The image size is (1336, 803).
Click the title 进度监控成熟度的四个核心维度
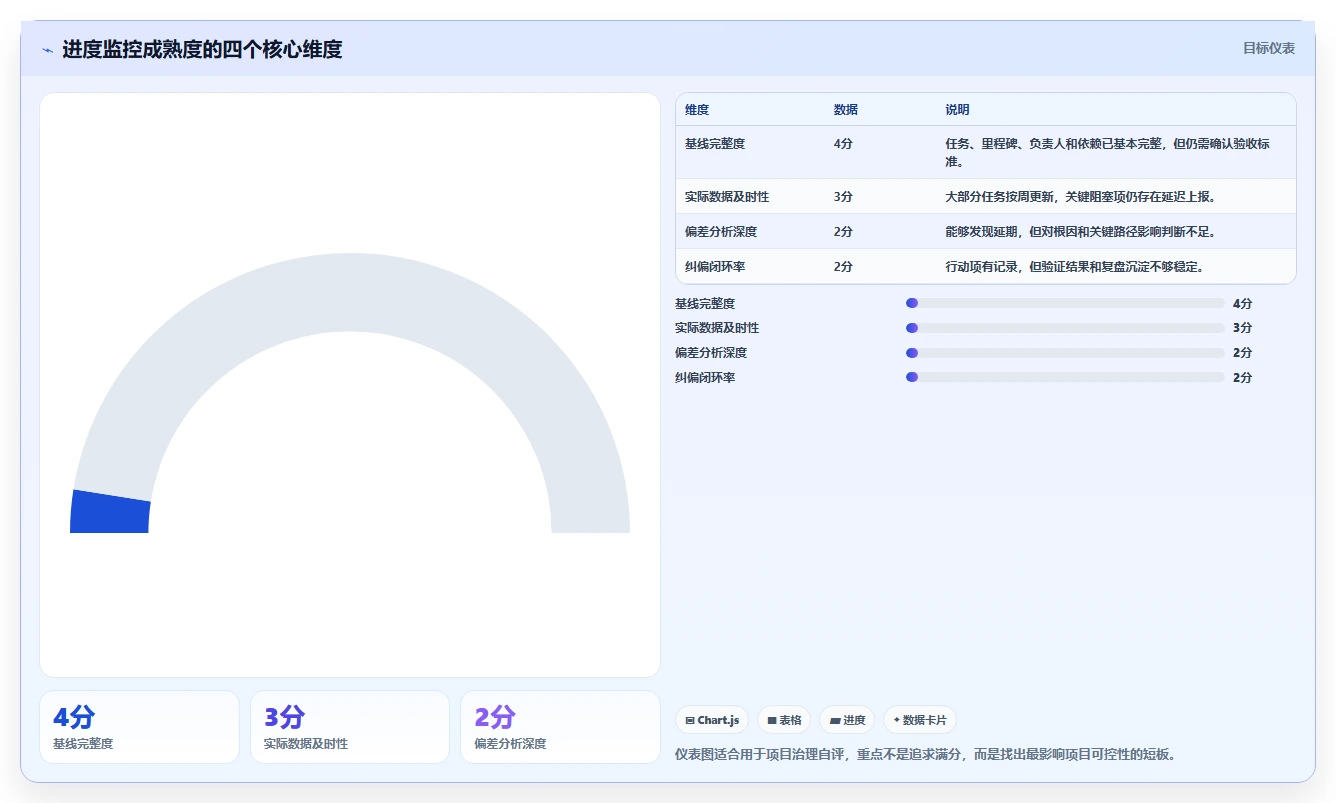point(202,49)
